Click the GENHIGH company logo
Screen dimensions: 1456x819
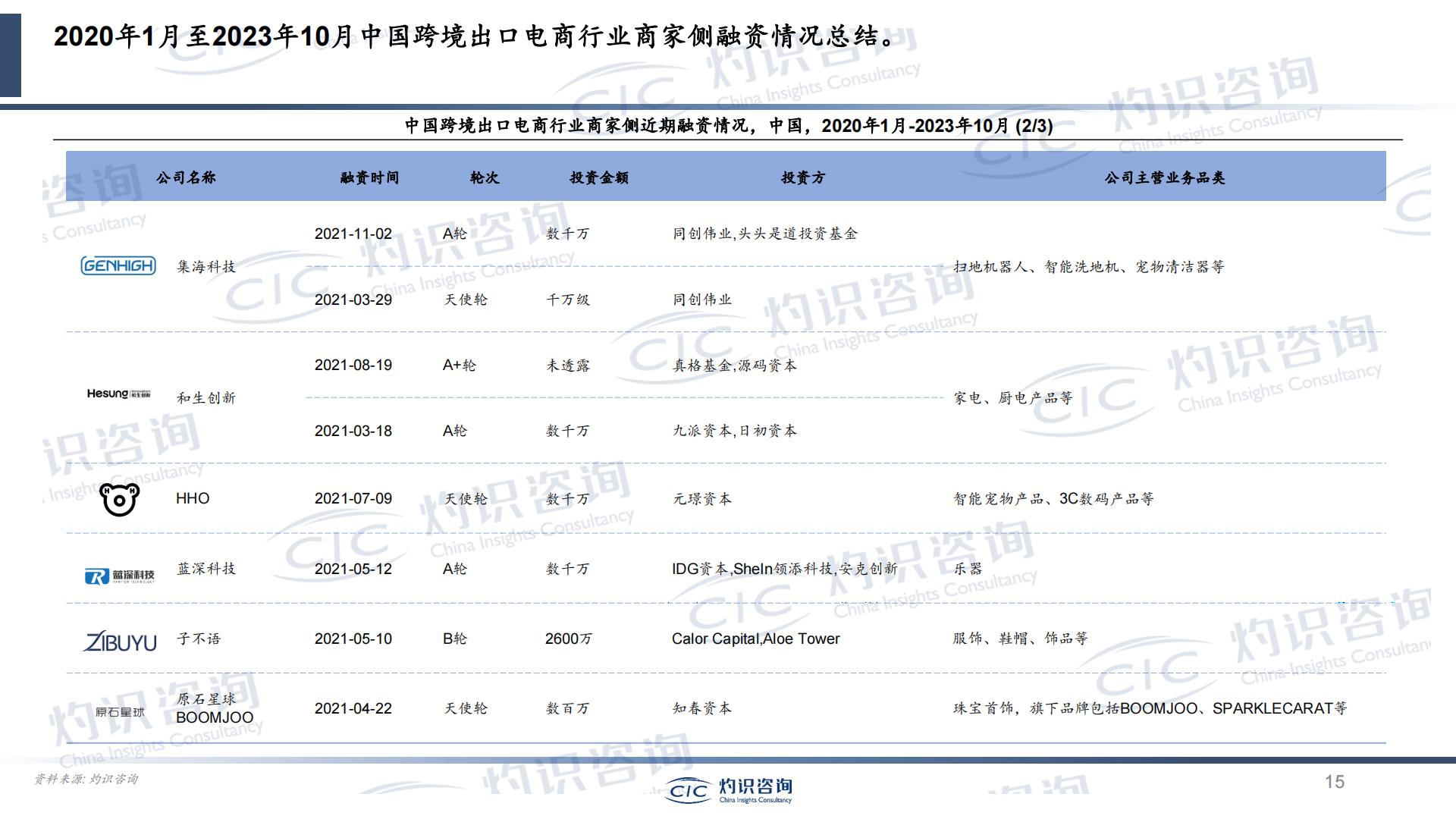tap(118, 265)
